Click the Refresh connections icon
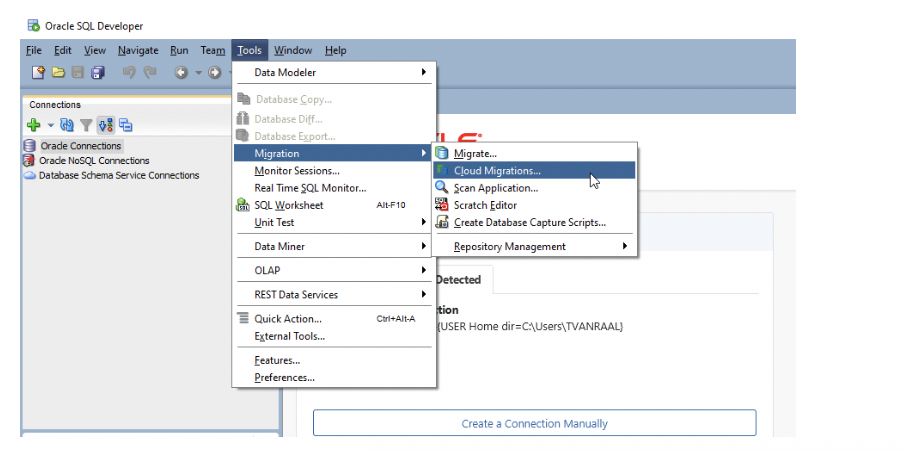The width and height of the screenshot is (904, 450). click(x=67, y=124)
